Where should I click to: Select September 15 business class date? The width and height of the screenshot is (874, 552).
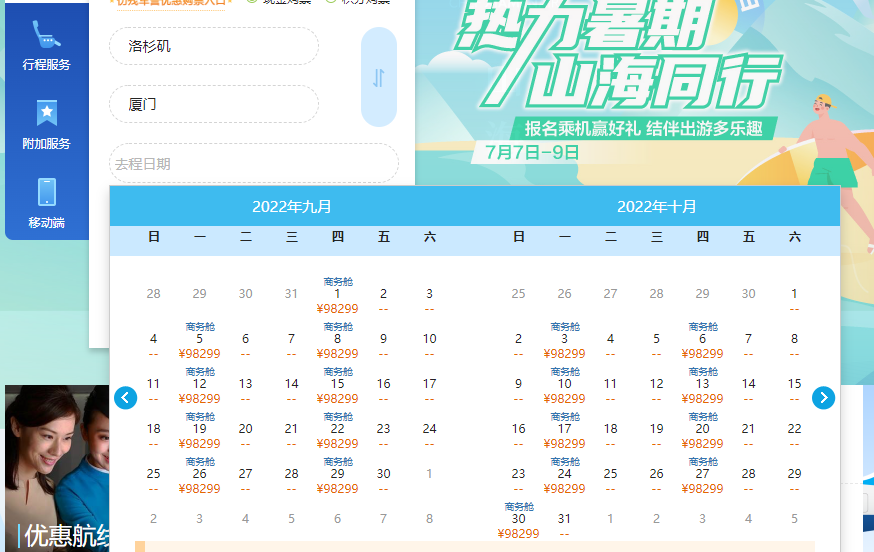click(x=337, y=385)
